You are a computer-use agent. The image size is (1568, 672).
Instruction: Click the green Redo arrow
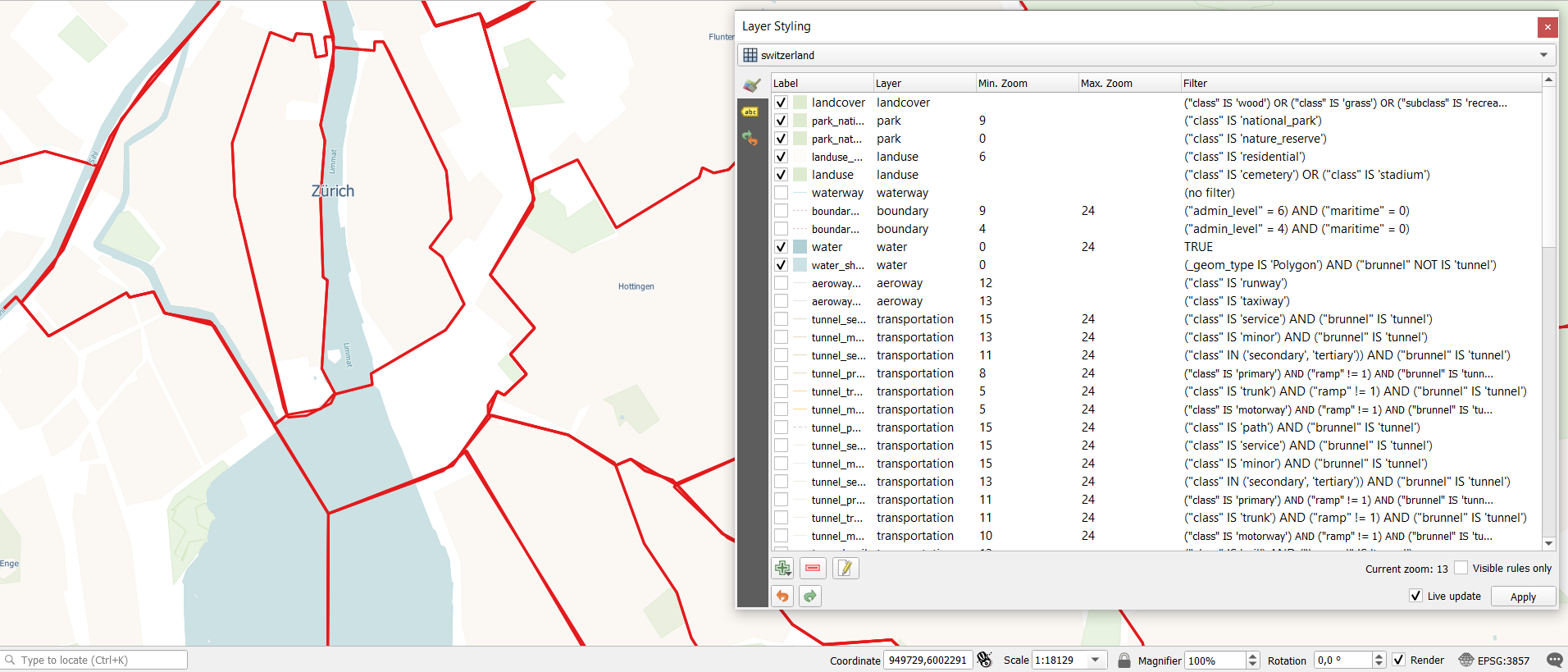point(810,597)
